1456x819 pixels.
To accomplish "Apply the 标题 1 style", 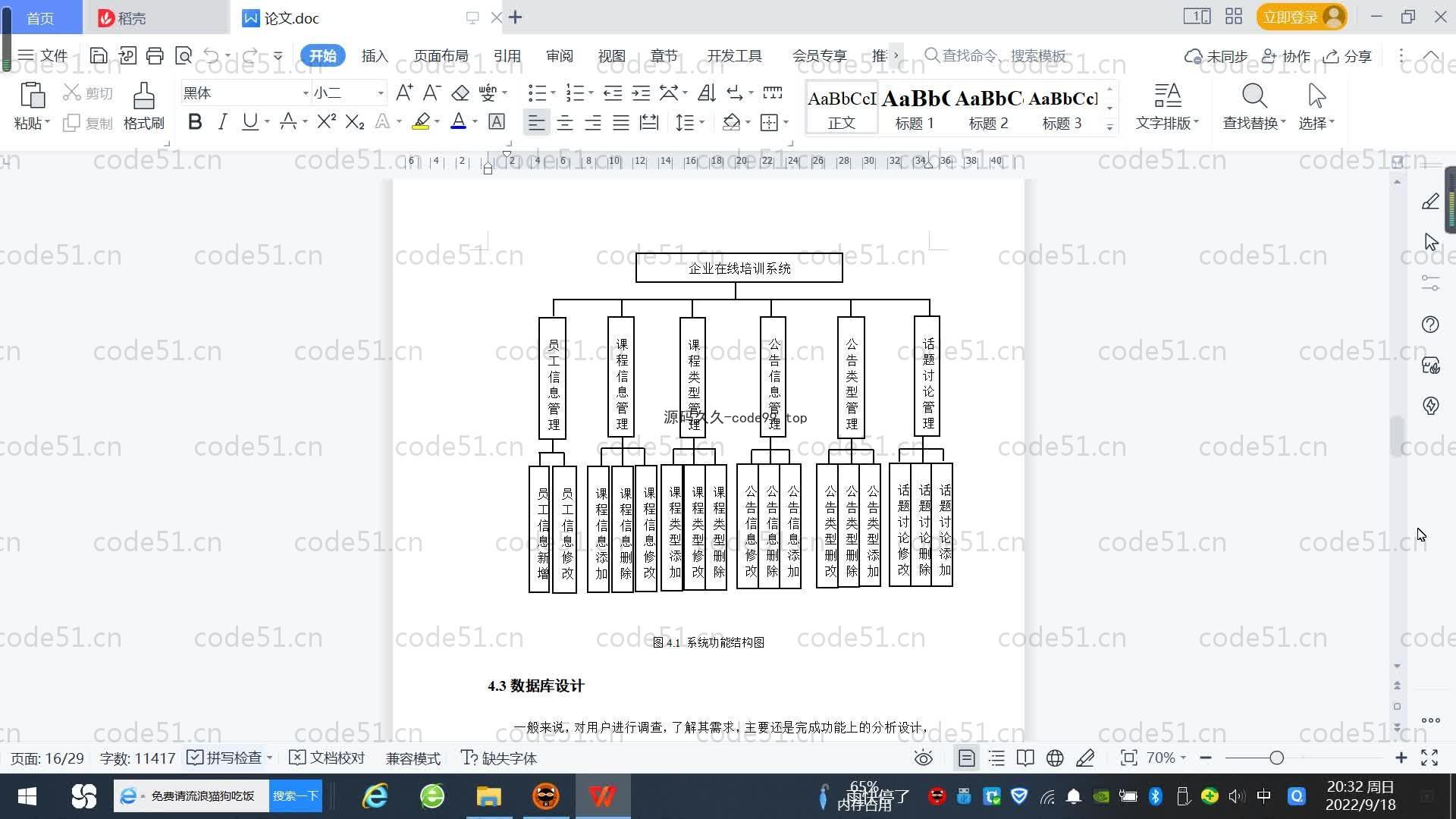I will 915,108.
